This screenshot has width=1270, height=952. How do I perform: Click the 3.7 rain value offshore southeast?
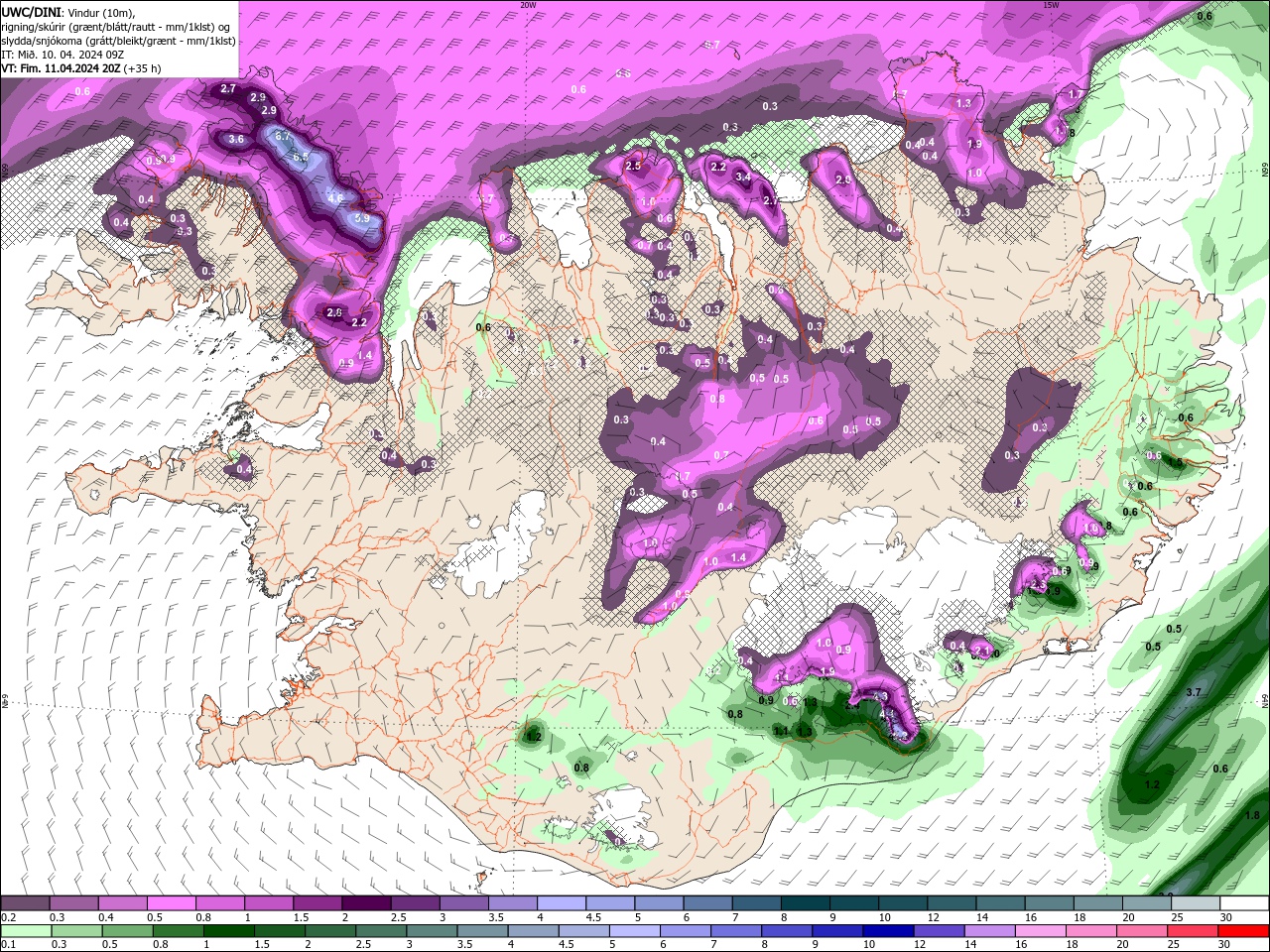(x=1195, y=692)
